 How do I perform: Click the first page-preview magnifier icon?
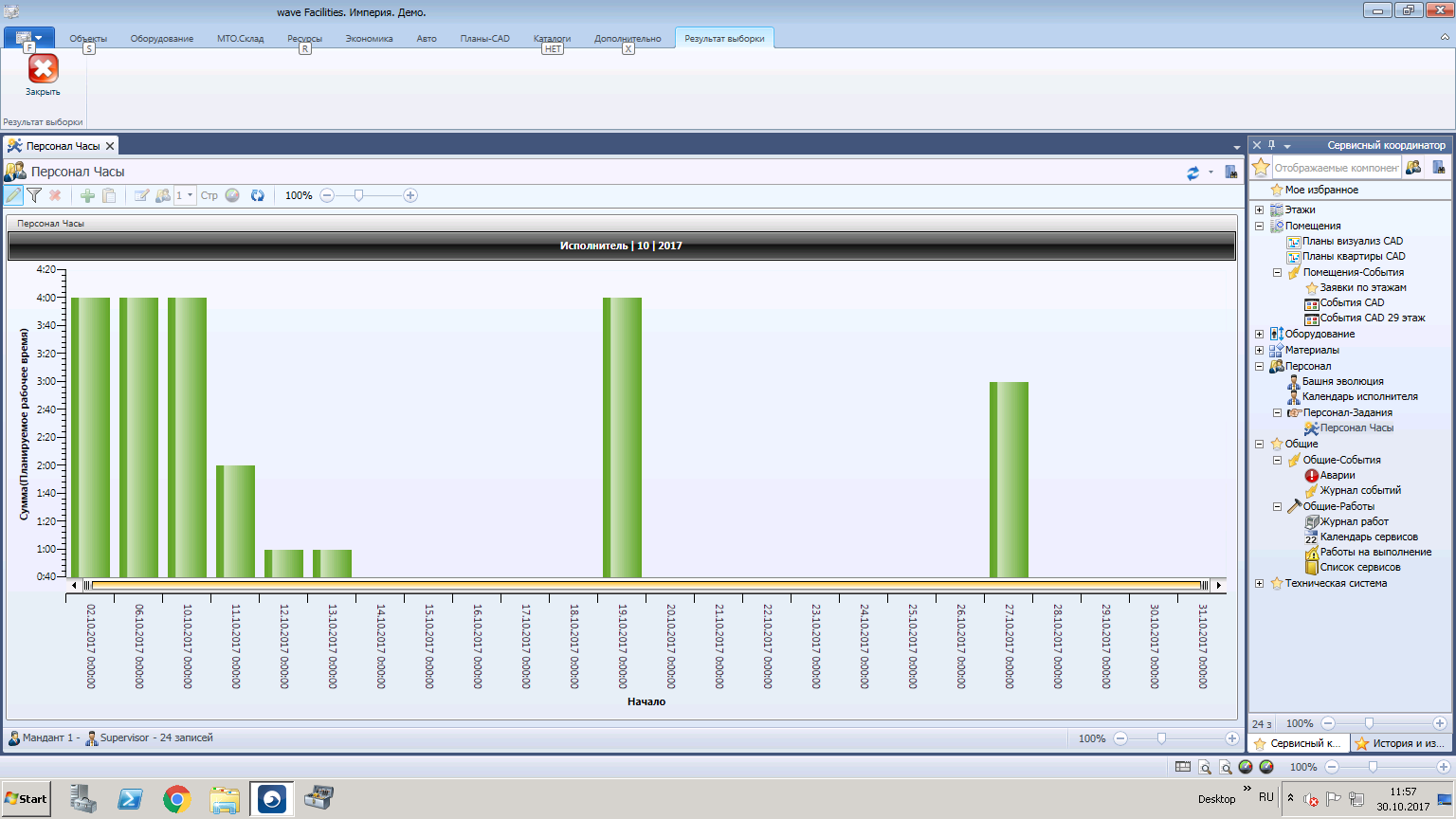coord(1205,767)
